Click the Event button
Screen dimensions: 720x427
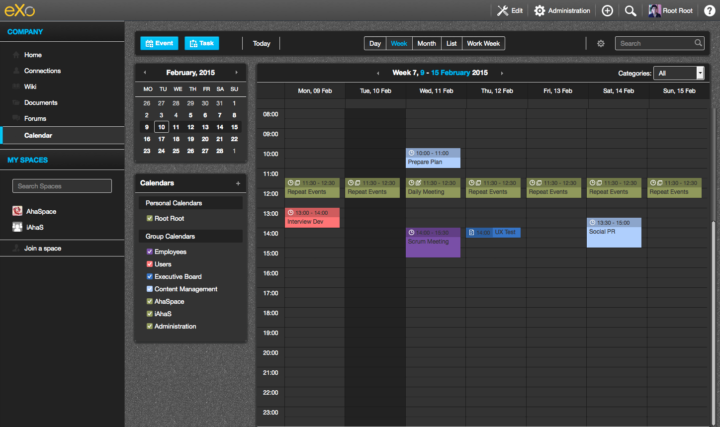pos(159,44)
